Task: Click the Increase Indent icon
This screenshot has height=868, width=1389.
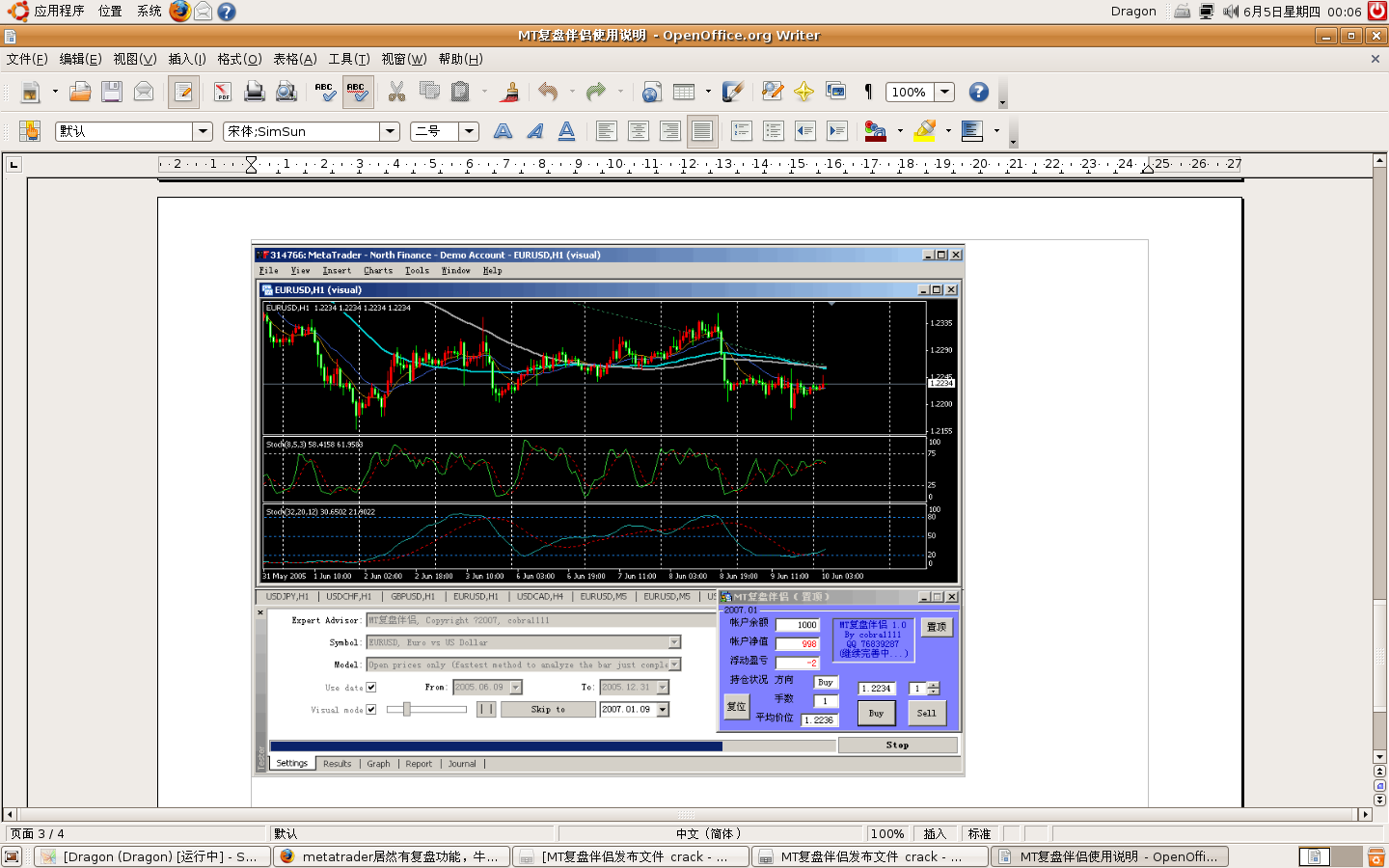Action: click(836, 131)
